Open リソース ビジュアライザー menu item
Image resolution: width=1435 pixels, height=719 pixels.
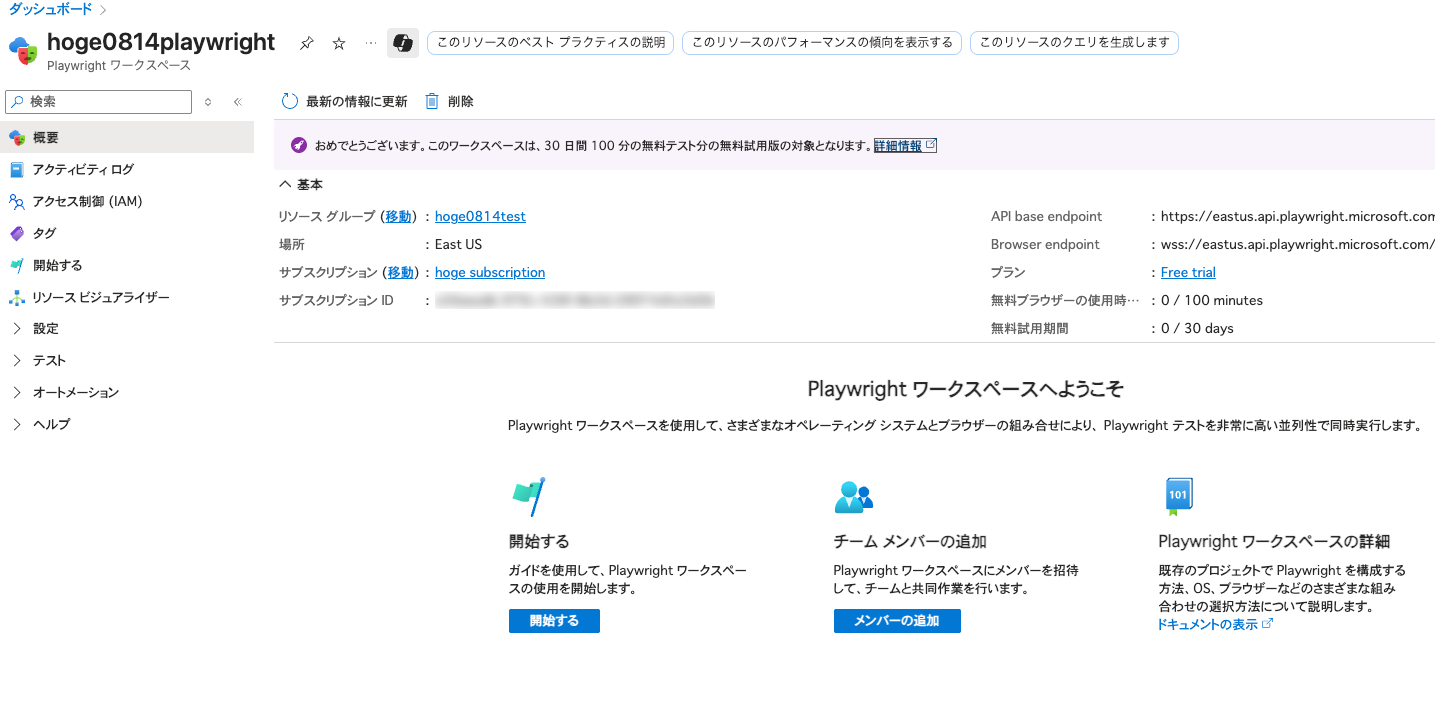(x=127, y=297)
